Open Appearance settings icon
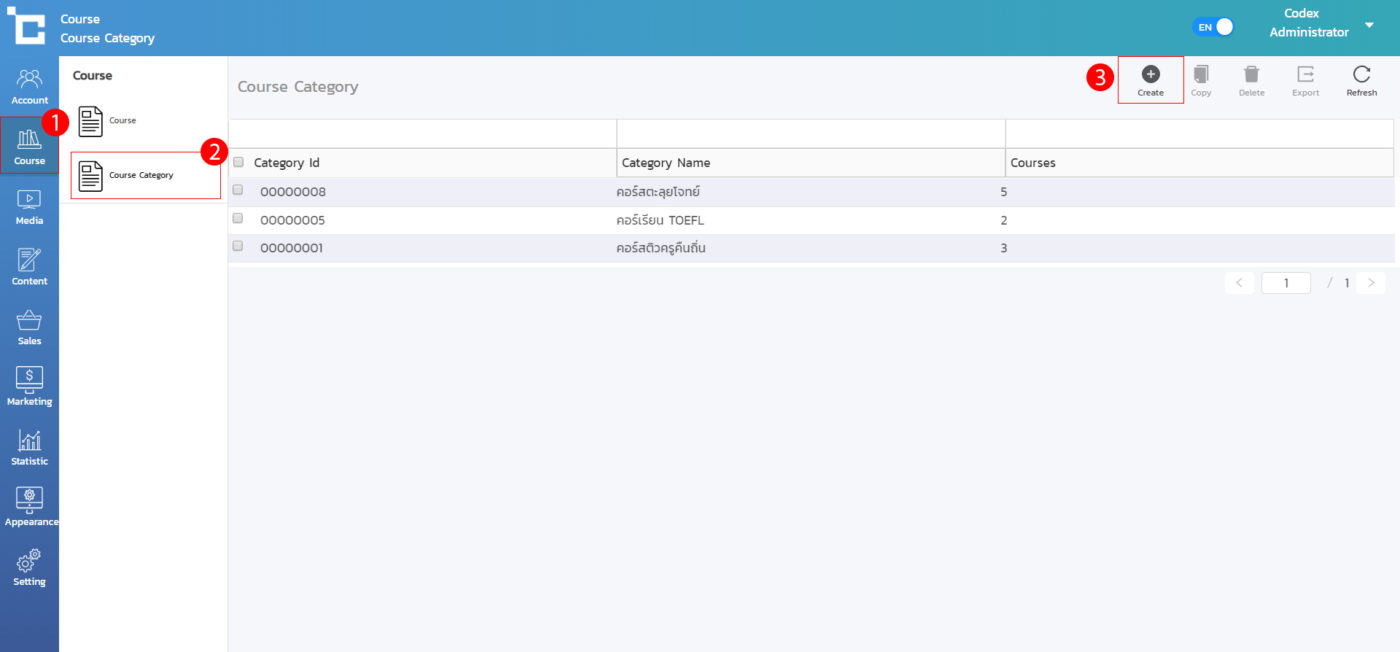1400x652 pixels. click(x=29, y=506)
